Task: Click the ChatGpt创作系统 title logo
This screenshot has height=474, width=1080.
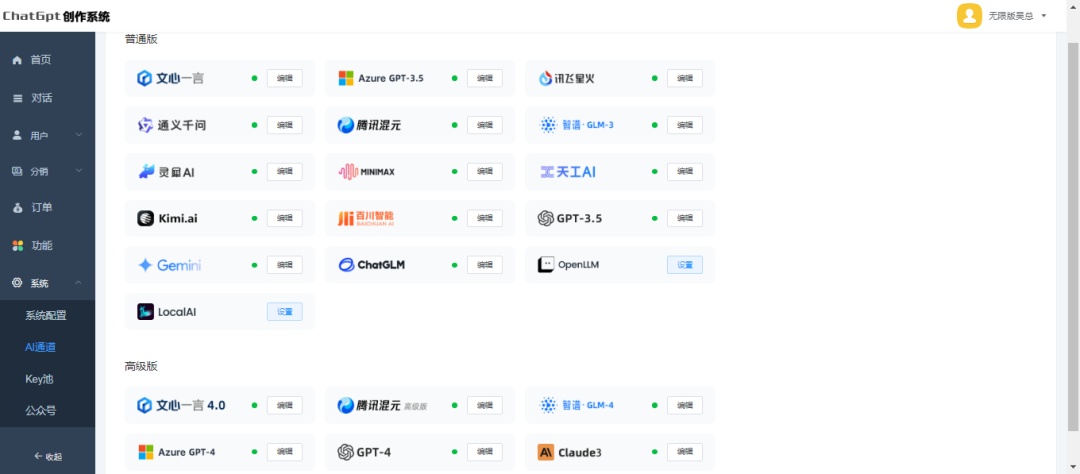Action: click(x=56, y=17)
